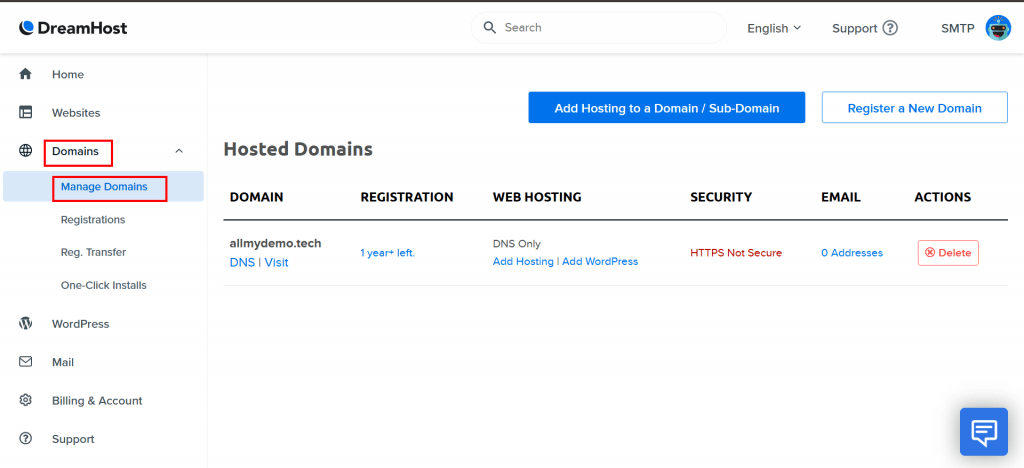Screen dimensions: 1024x468
Task: Click the Mail envelope icon in sidebar
Action: 25,362
